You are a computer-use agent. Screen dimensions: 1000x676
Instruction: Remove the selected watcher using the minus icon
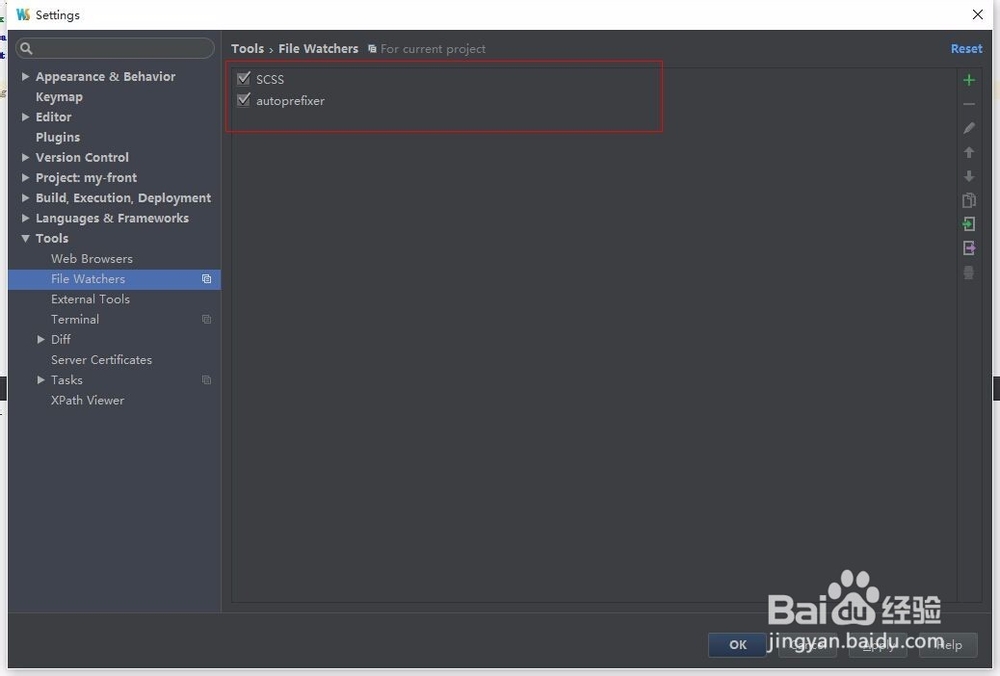coord(968,103)
